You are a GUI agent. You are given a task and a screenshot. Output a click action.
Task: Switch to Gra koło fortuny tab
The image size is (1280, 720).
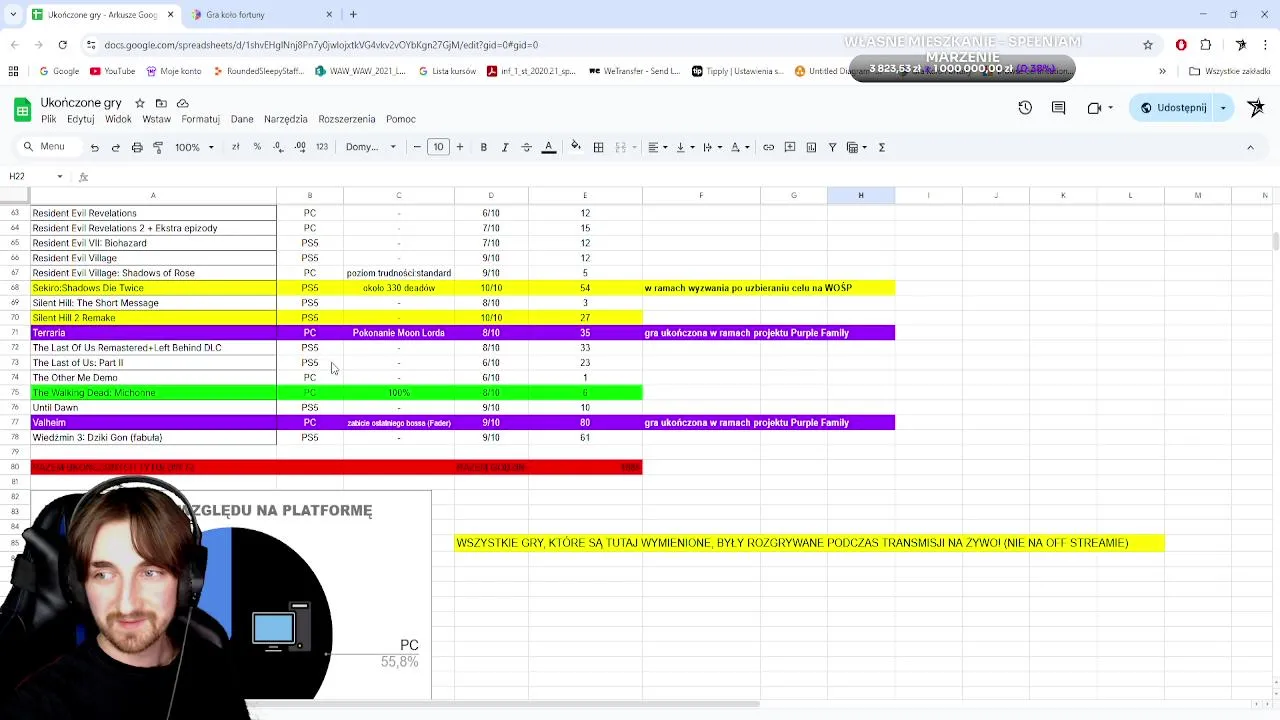pos(260,15)
